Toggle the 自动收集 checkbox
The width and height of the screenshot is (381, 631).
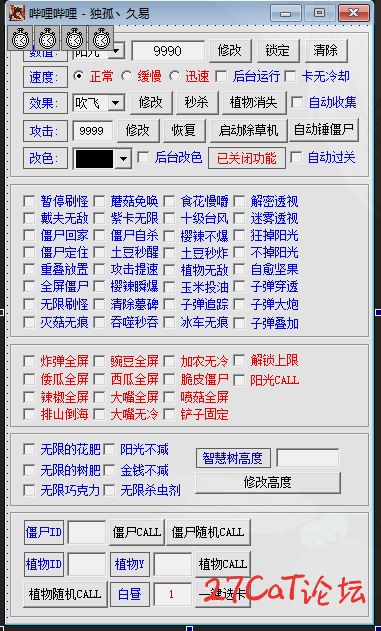297,102
